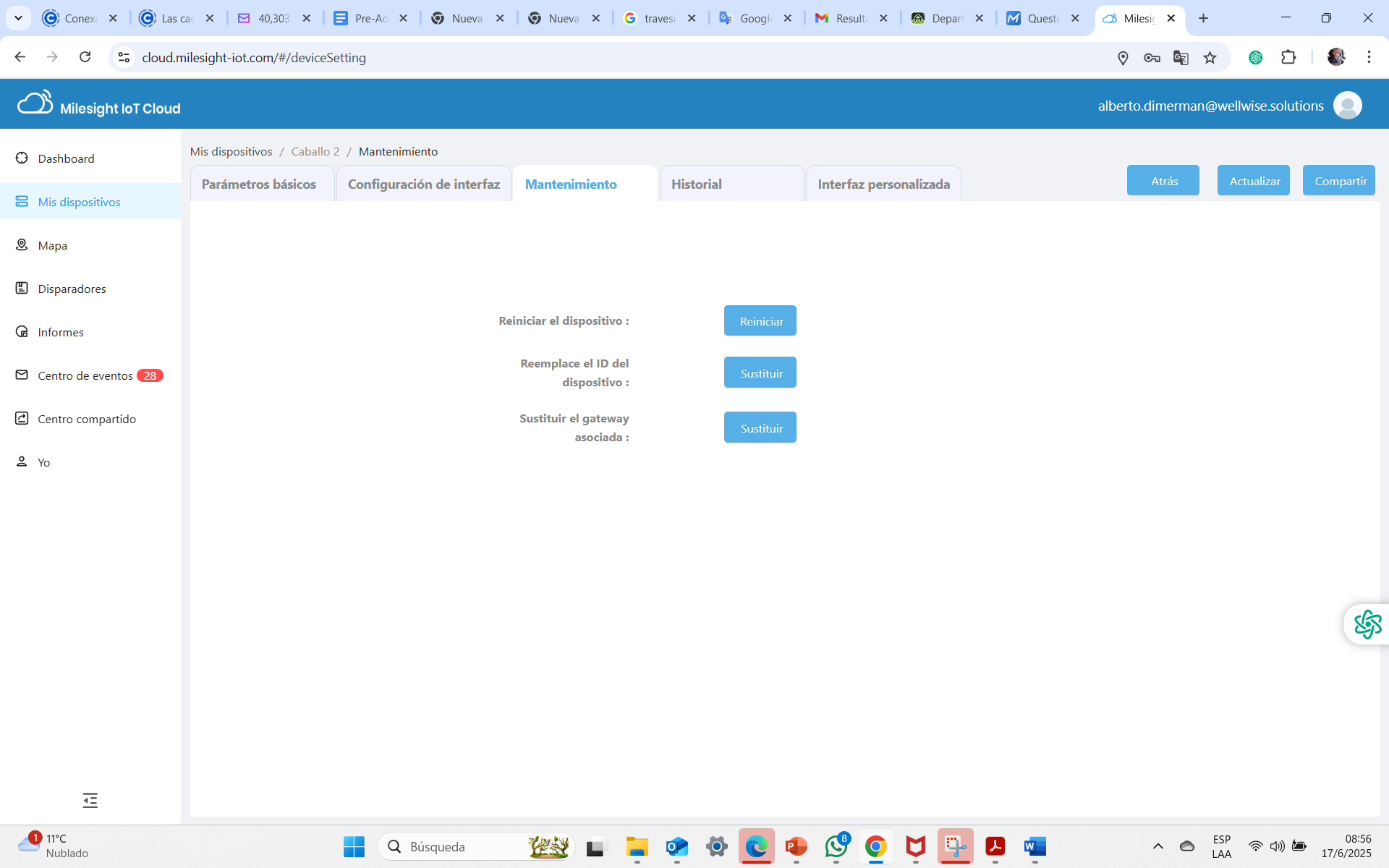Click Caballo 2 breadcrumb link

coord(315,151)
